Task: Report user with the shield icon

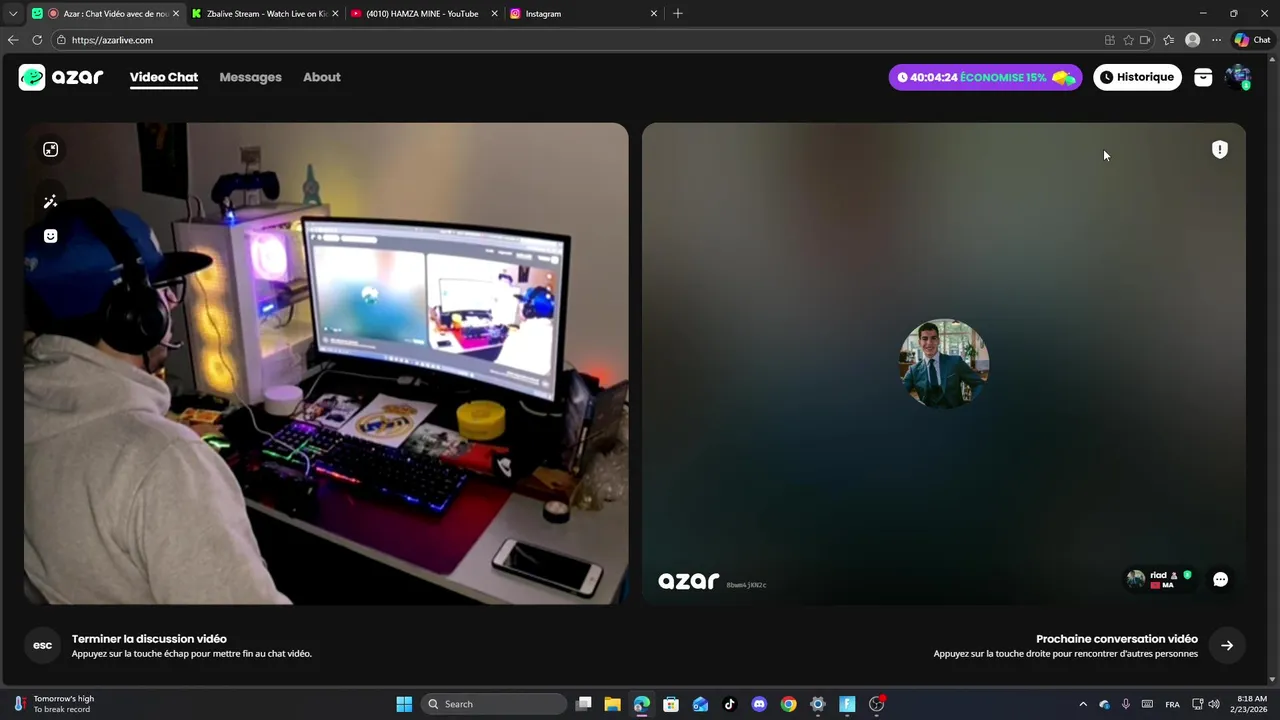Action: coord(1220,149)
